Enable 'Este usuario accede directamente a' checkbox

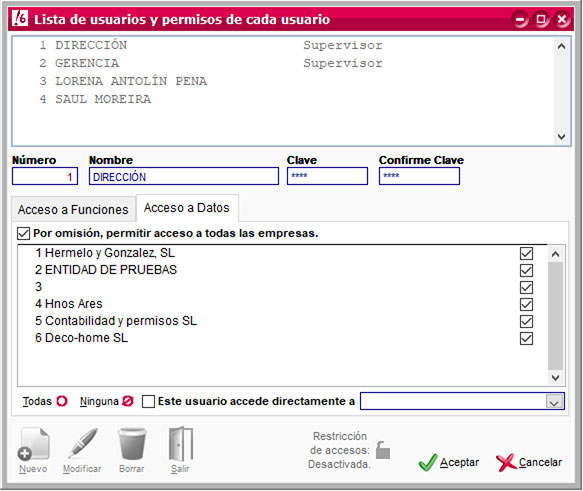[148, 401]
